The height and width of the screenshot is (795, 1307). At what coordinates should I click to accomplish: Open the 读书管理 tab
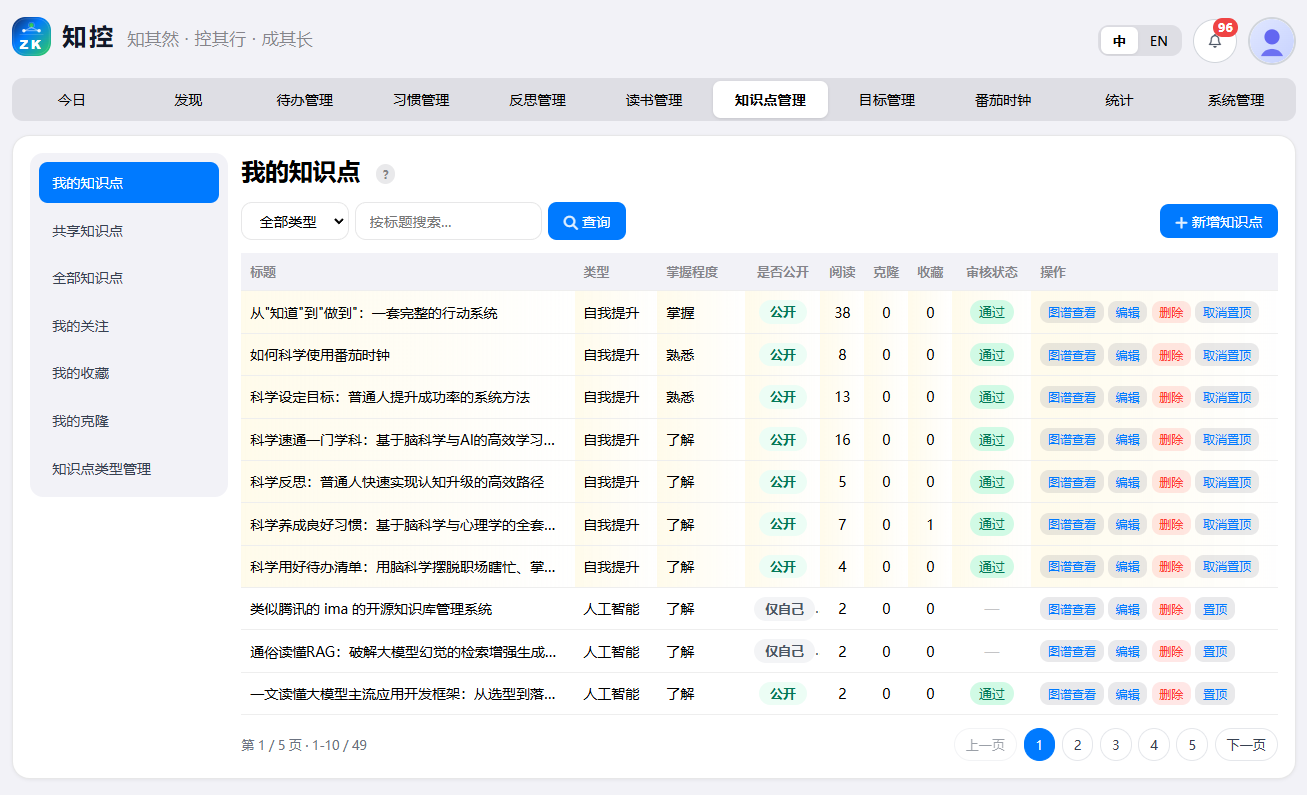point(654,100)
